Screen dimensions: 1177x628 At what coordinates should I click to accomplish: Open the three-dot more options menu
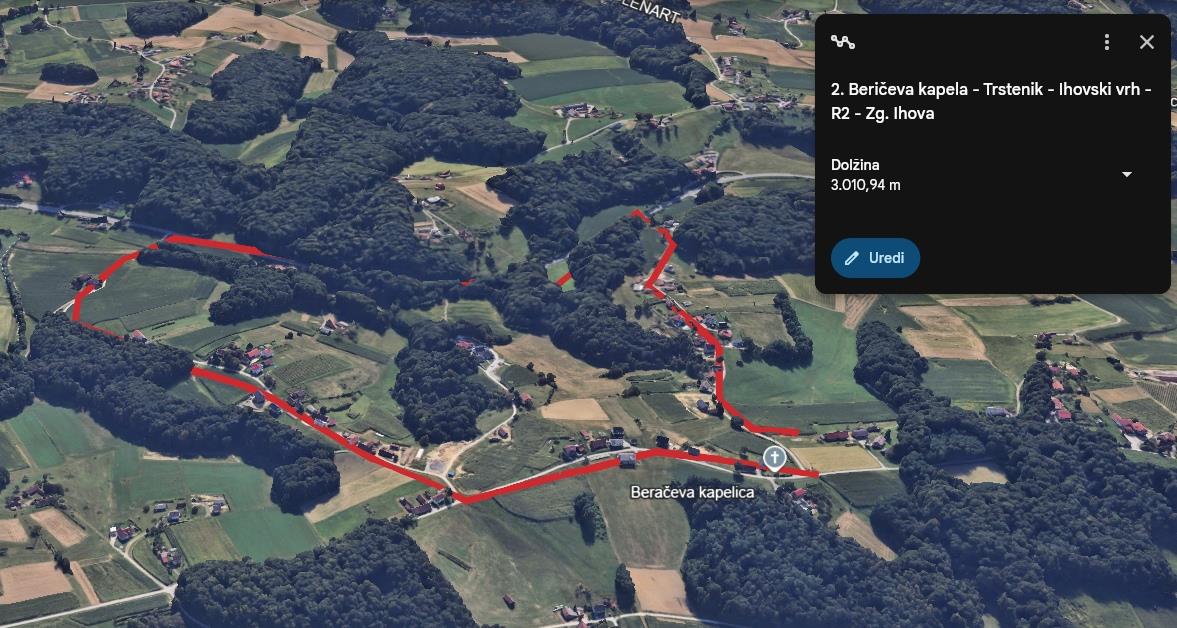tap(1106, 42)
